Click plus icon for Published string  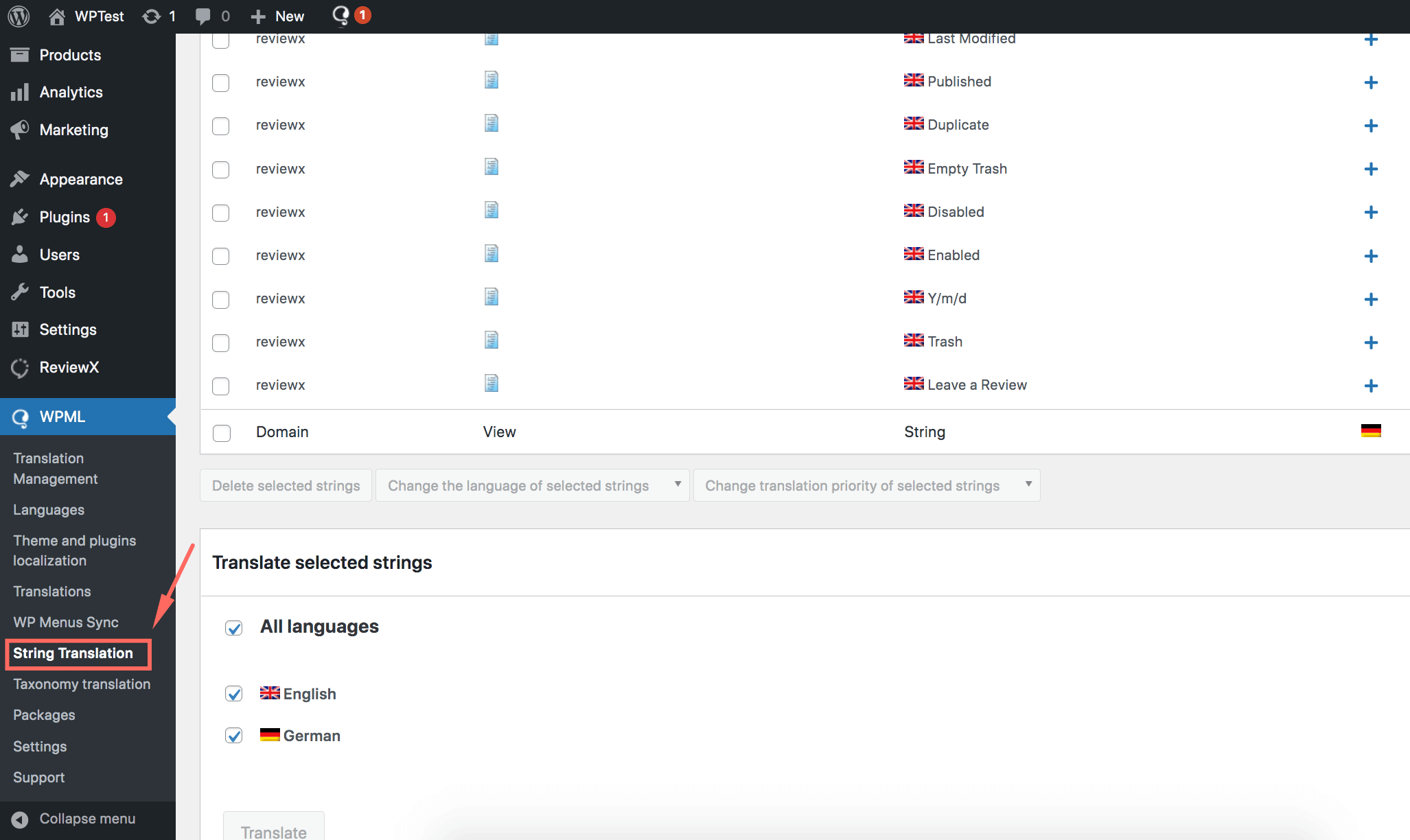tap(1370, 82)
